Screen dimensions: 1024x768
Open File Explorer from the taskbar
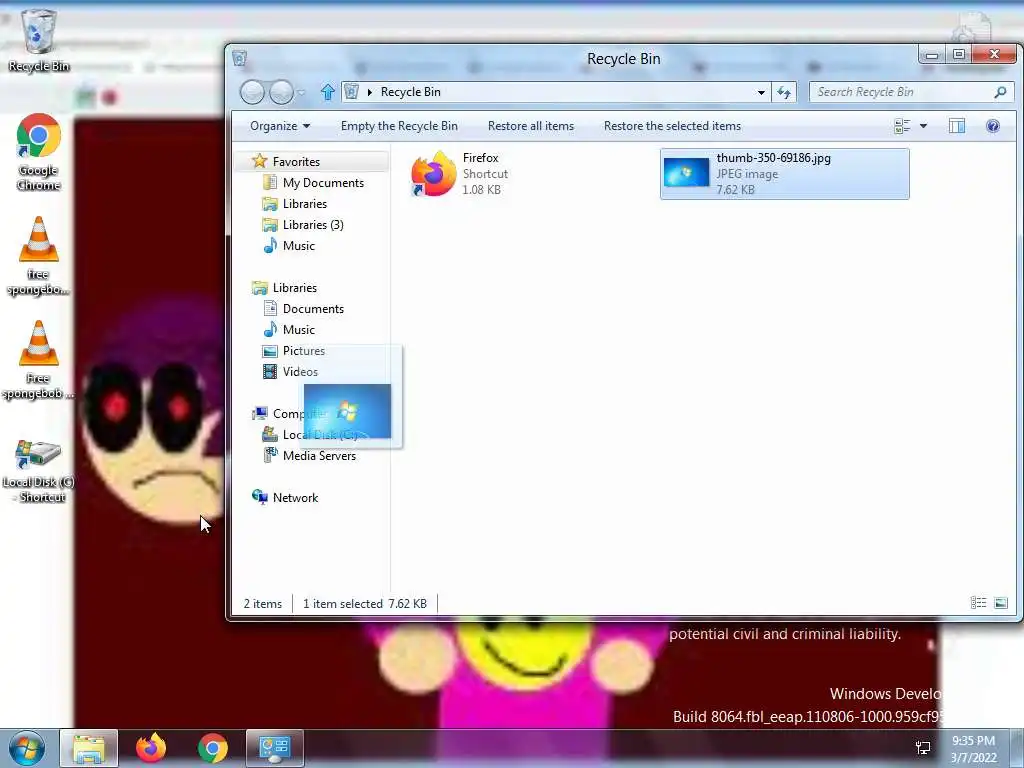(x=89, y=748)
